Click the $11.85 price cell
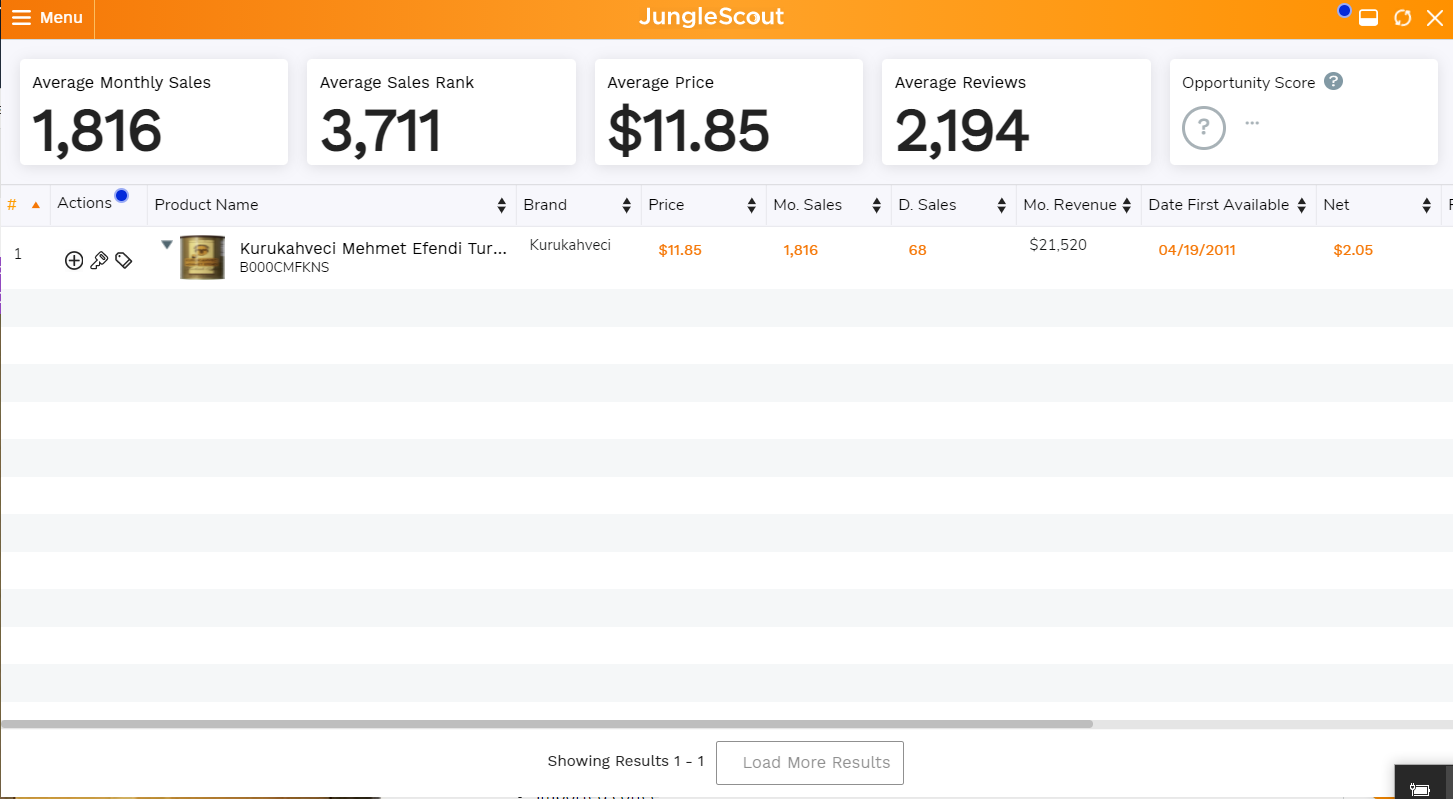1453x799 pixels. point(680,250)
